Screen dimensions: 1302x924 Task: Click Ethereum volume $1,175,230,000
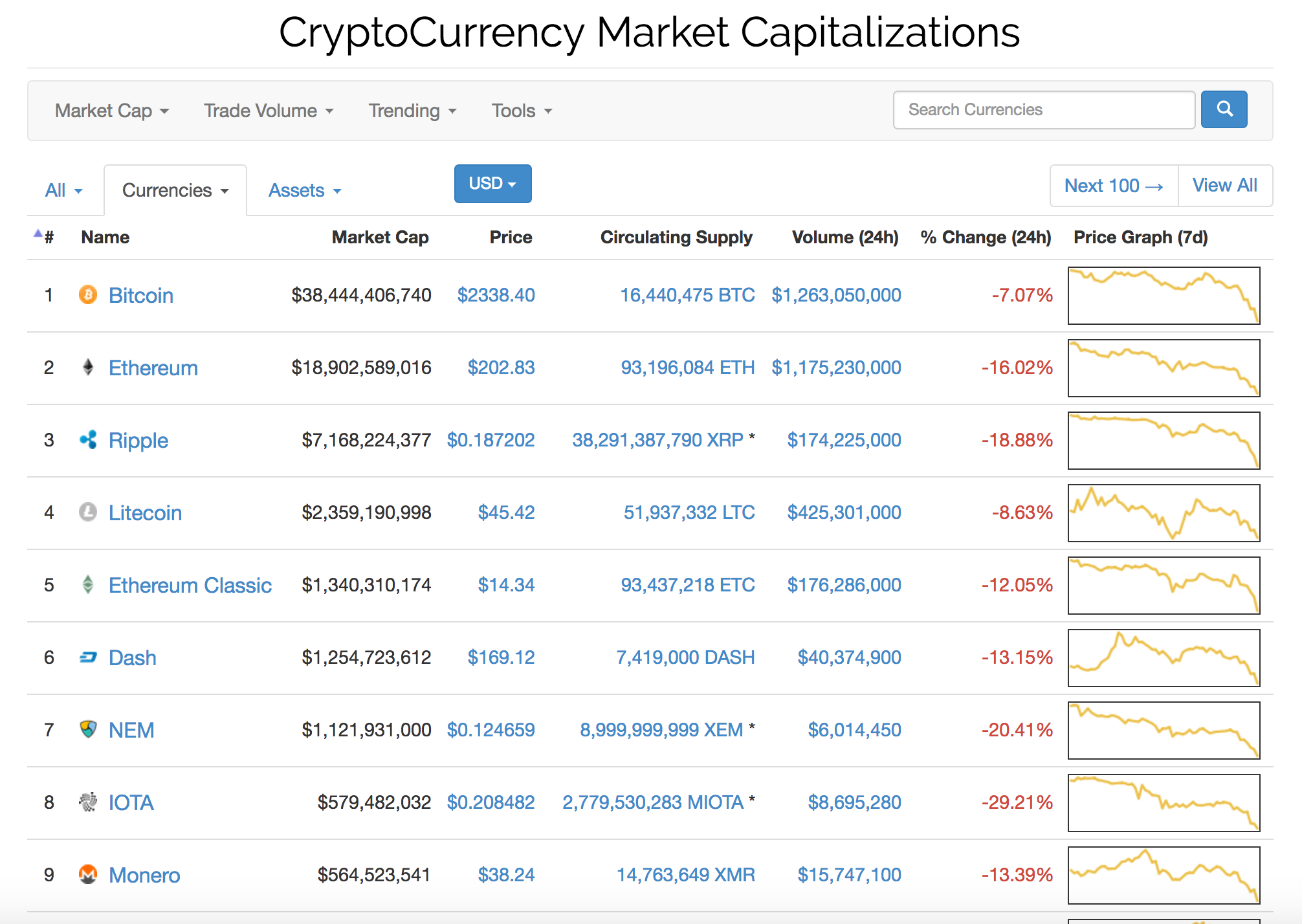pyautogui.click(x=836, y=368)
